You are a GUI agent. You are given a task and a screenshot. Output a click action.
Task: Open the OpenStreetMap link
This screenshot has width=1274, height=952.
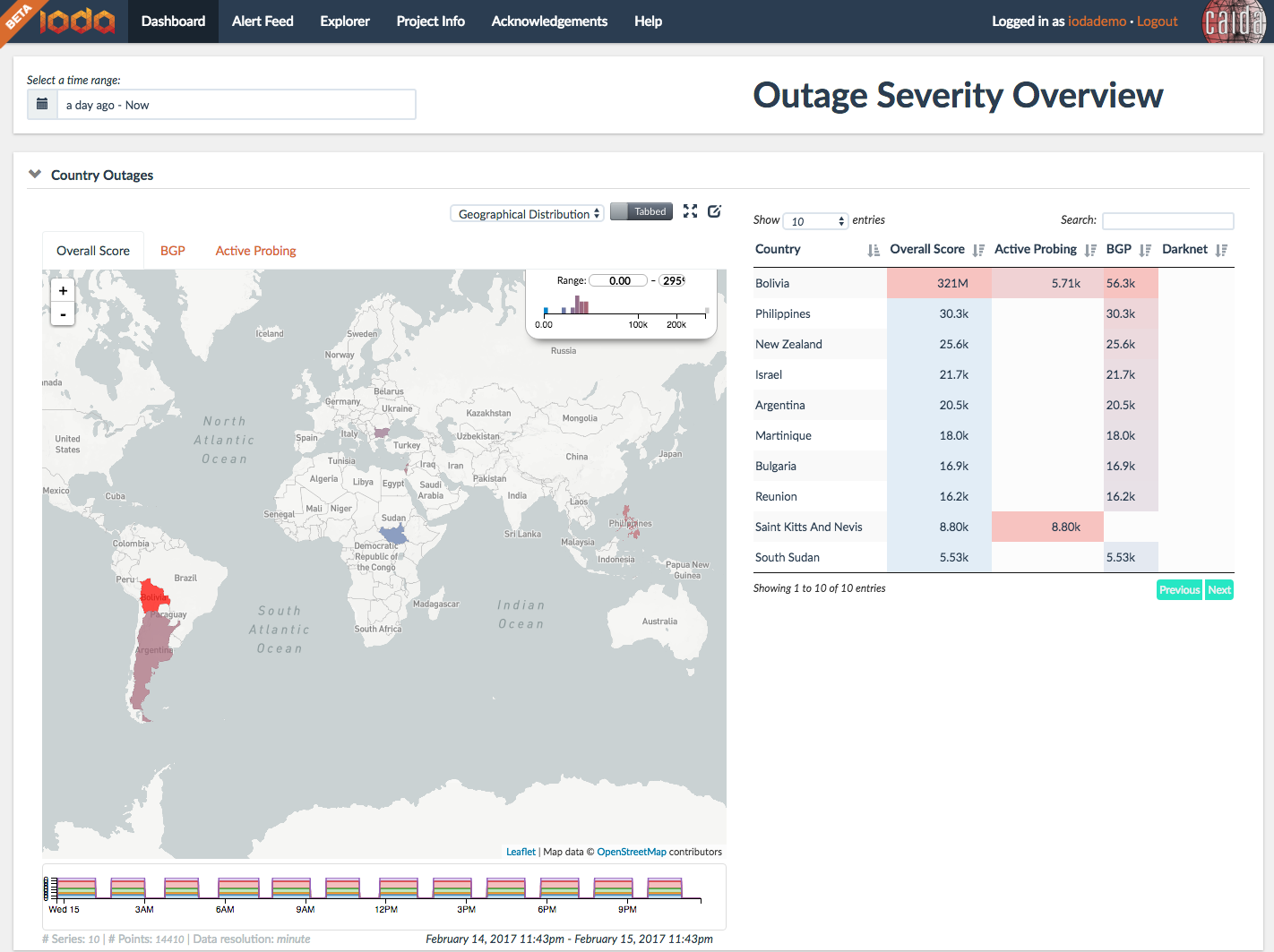pos(632,852)
